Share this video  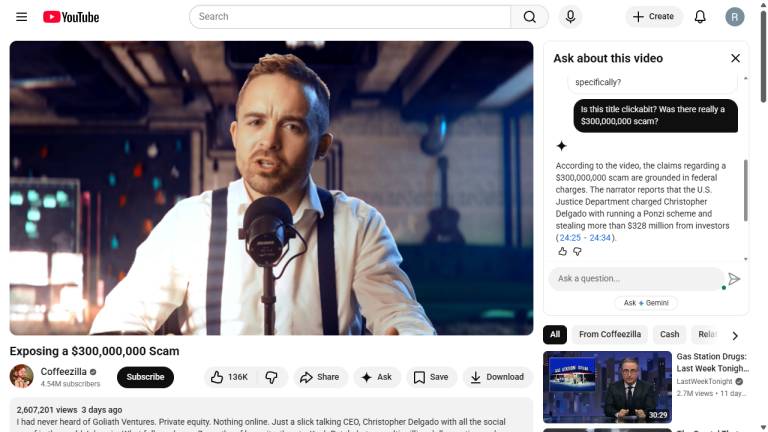(x=320, y=377)
